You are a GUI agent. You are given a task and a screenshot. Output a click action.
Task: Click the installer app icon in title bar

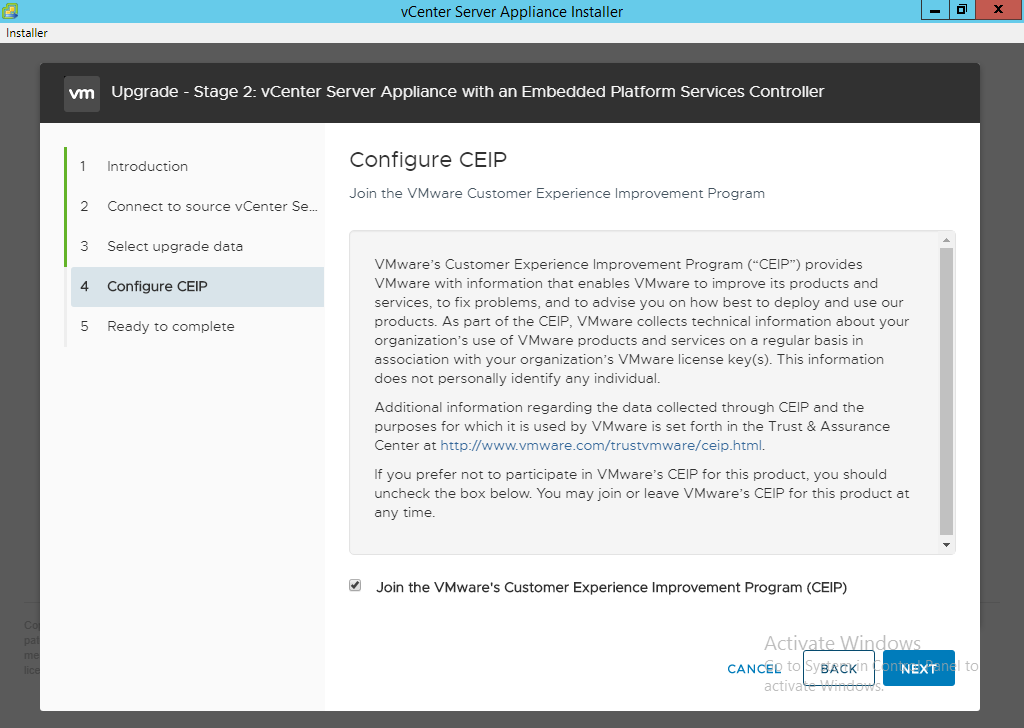tap(10, 10)
